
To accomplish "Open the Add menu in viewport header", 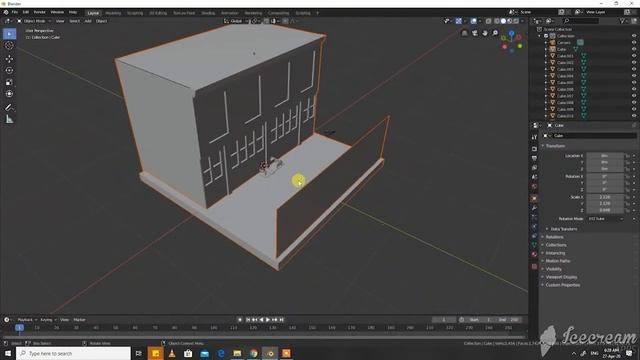I will (x=88, y=21).
